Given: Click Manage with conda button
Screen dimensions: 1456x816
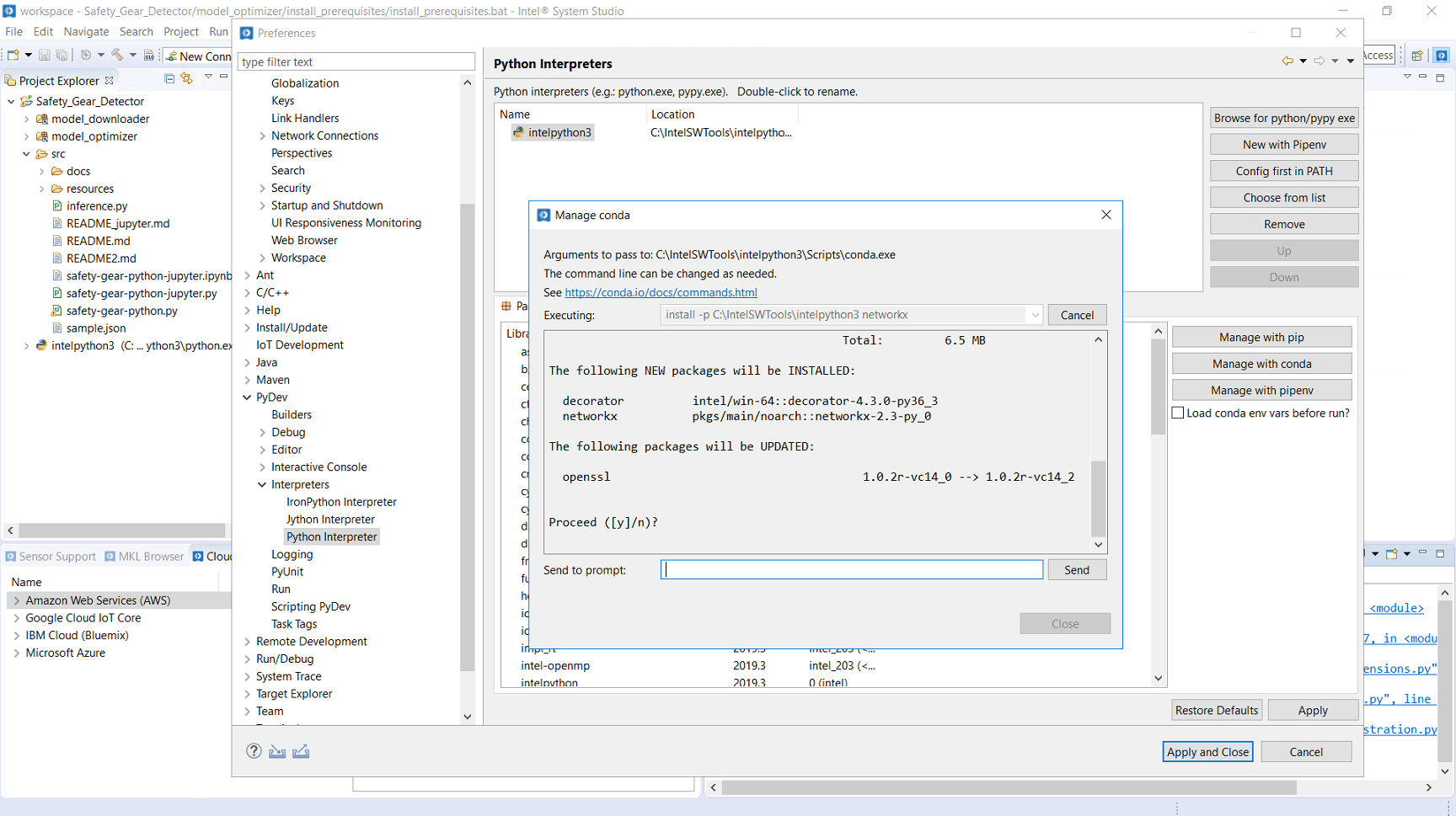Looking at the screenshot, I should (x=1261, y=364).
